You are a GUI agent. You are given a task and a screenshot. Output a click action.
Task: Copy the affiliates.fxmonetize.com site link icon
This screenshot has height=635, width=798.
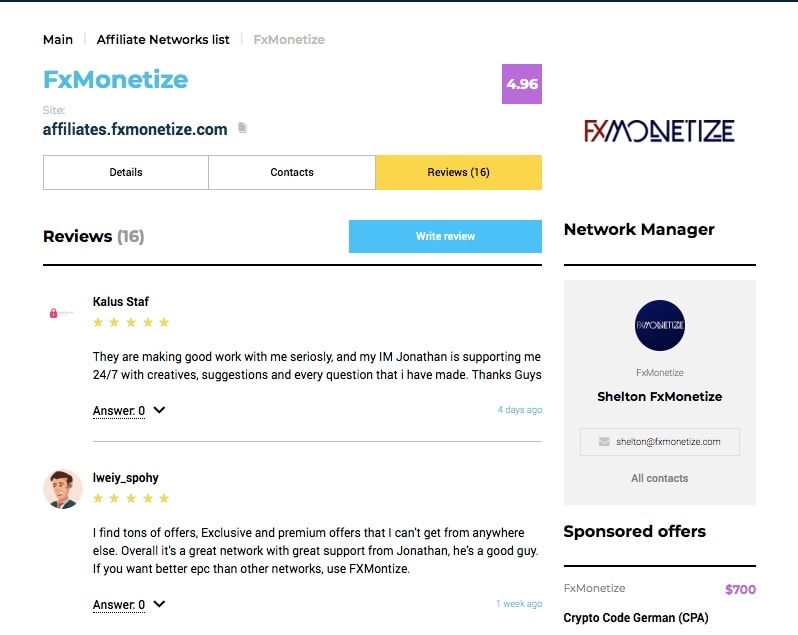[243, 128]
